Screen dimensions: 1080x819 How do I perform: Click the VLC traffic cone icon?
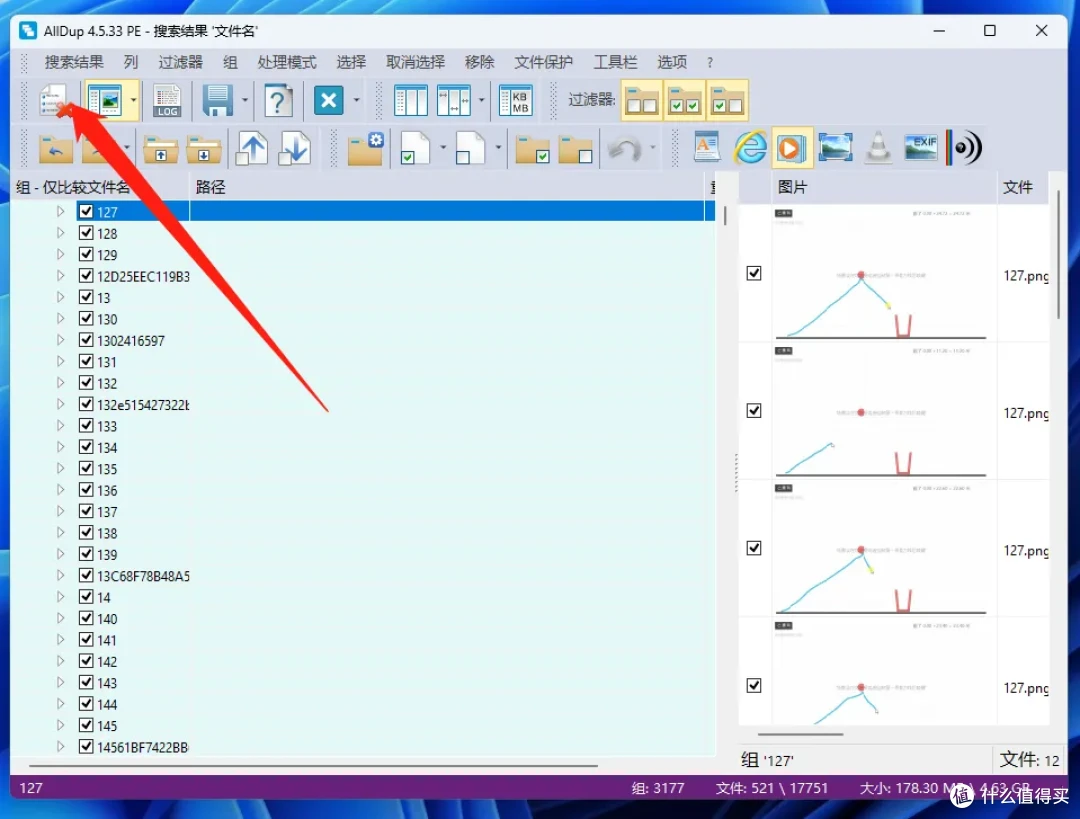coord(878,147)
